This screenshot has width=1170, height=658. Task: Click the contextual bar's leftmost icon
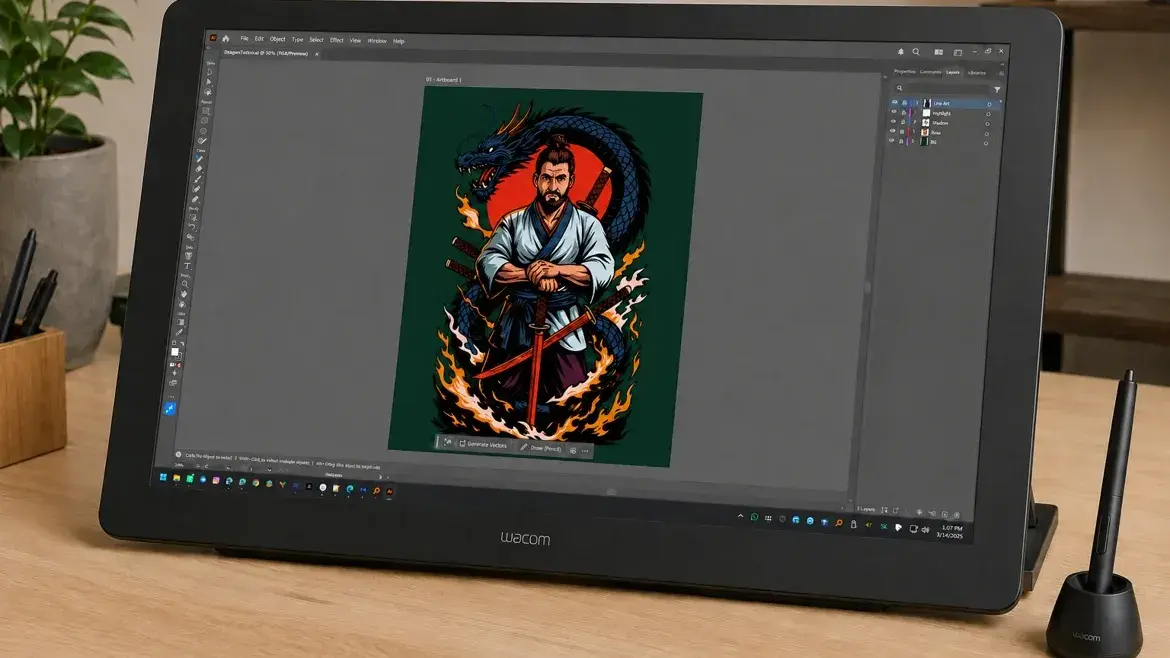[447, 442]
